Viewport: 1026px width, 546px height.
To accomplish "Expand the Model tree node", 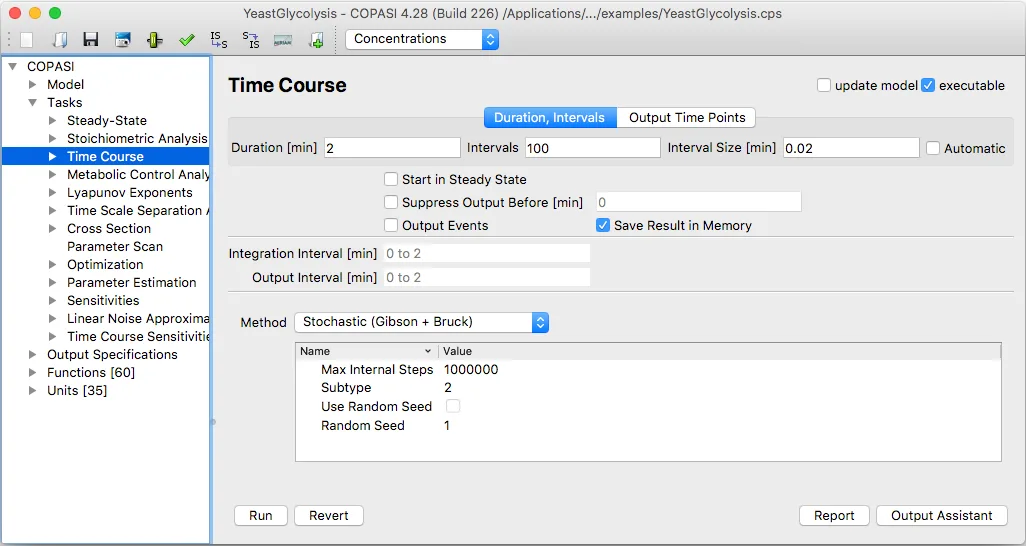I will tap(32, 84).
